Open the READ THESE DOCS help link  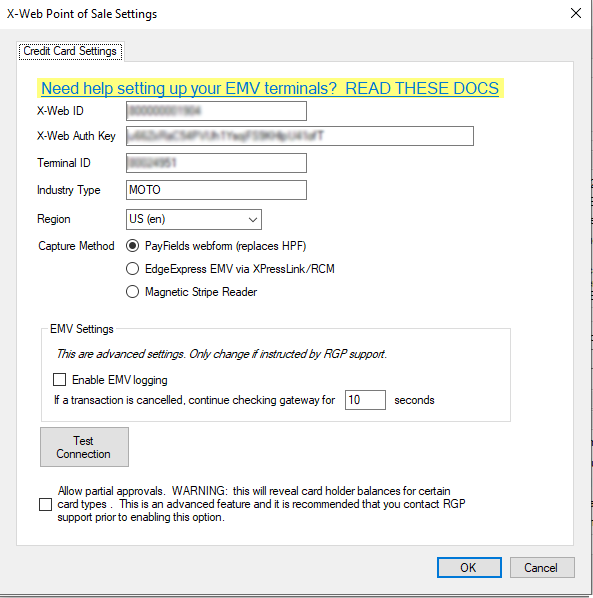point(270,88)
